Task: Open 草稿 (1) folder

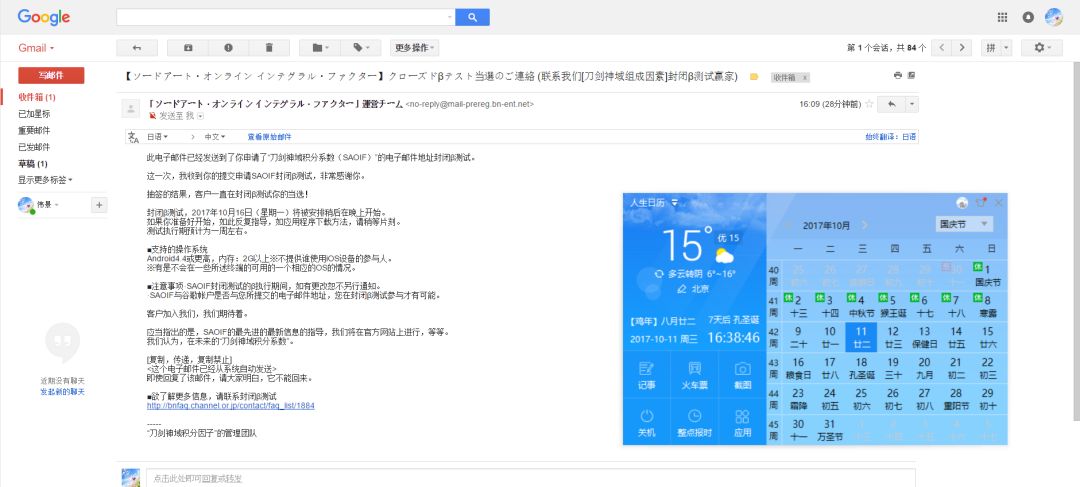Action: (33, 163)
